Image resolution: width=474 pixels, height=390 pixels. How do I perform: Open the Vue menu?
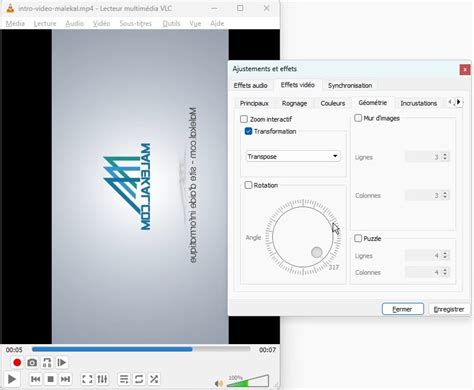pyautogui.click(x=195, y=23)
